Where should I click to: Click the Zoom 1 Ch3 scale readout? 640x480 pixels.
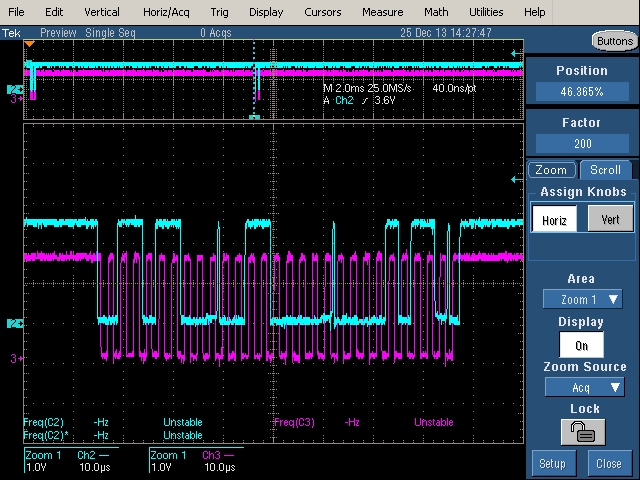pyautogui.click(x=196, y=461)
